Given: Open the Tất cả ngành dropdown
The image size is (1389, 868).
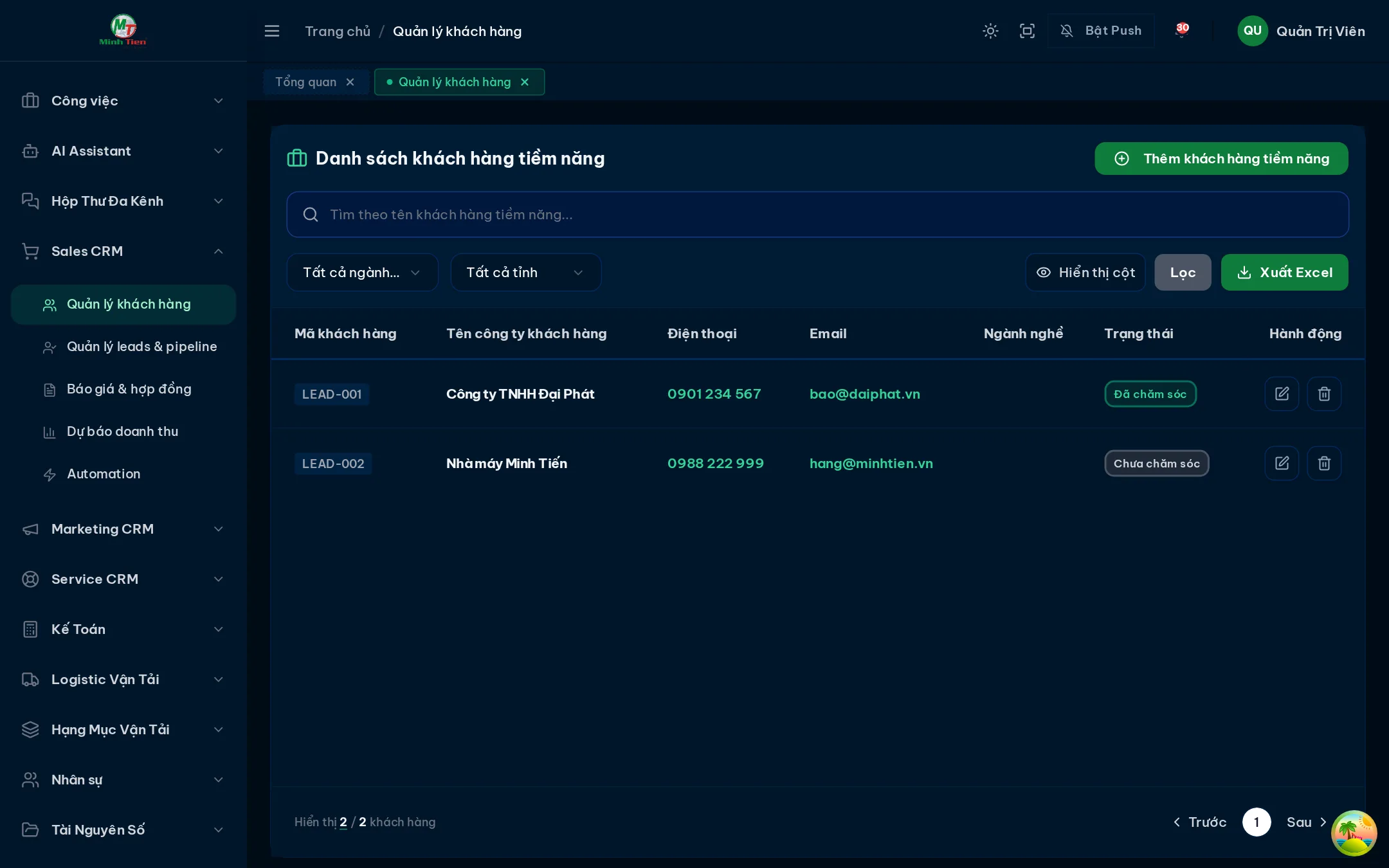Looking at the screenshot, I should click(362, 273).
